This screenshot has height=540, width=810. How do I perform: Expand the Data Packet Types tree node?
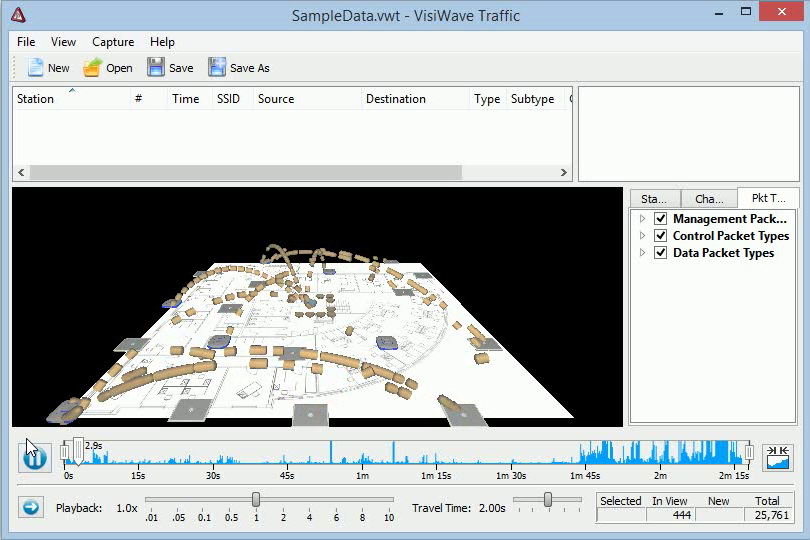tap(642, 253)
